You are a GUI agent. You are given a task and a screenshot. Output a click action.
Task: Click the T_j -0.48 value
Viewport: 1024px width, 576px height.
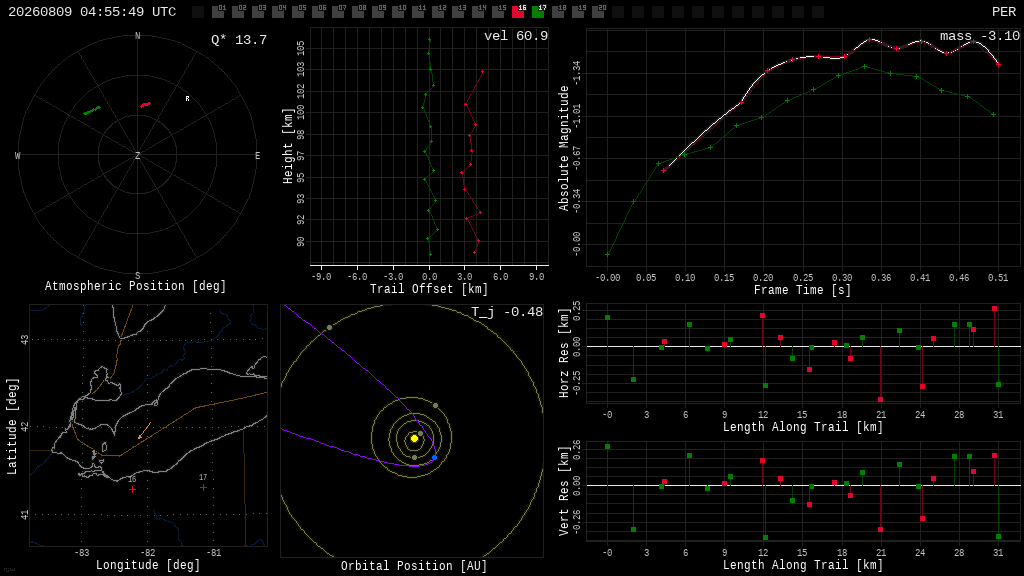[507, 312]
